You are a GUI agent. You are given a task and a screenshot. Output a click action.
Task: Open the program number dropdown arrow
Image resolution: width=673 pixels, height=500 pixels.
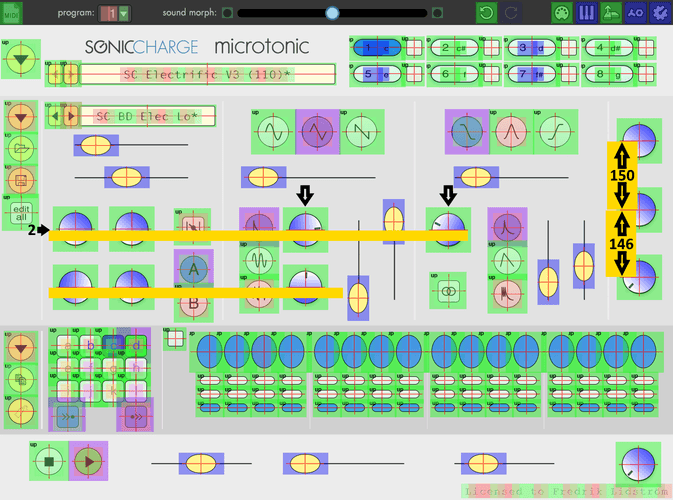tap(124, 14)
